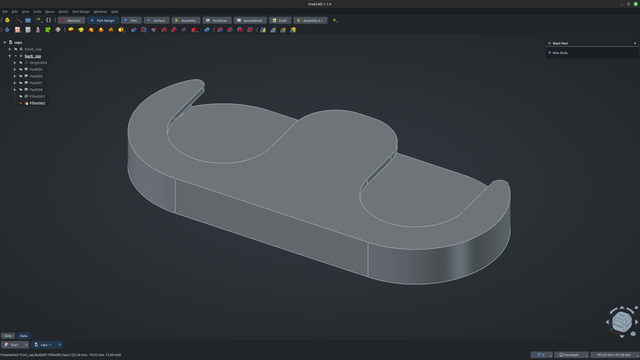Click the MultiTransform icon
Screen dimensions: 640x360
pyautogui.click(x=293, y=30)
